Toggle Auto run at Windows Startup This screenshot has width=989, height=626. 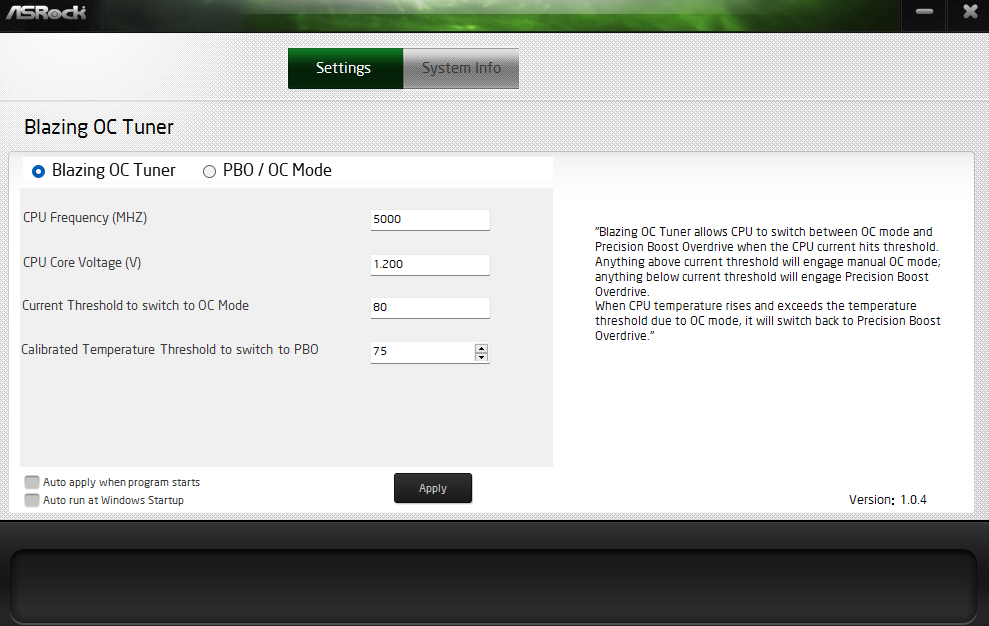tap(33, 500)
